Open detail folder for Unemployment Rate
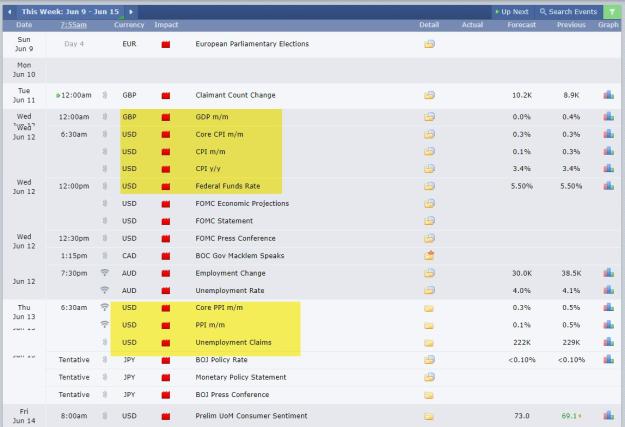The width and height of the screenshot is (625, 427). (x=429, y=290)
